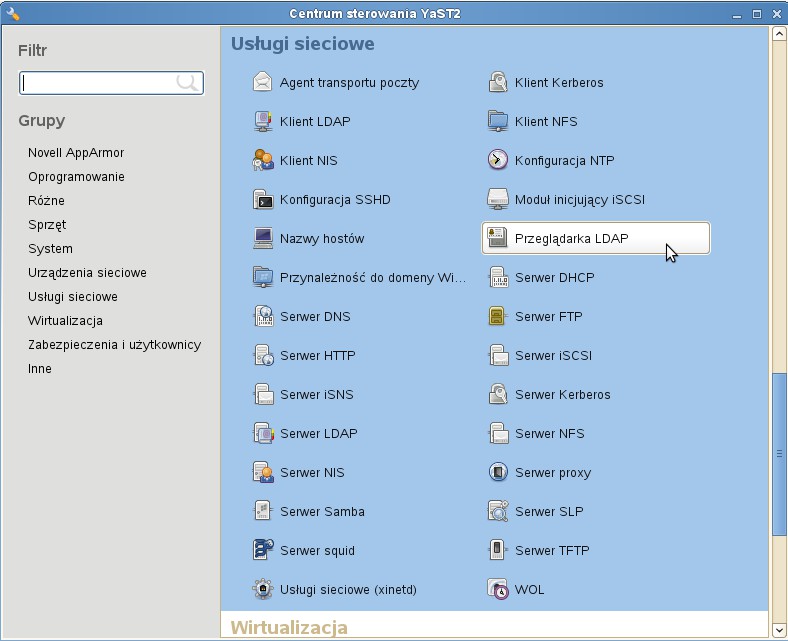This screenshot has width=788, height=641.
Task: Click the Klient NFS label
Action: point(546,122)
